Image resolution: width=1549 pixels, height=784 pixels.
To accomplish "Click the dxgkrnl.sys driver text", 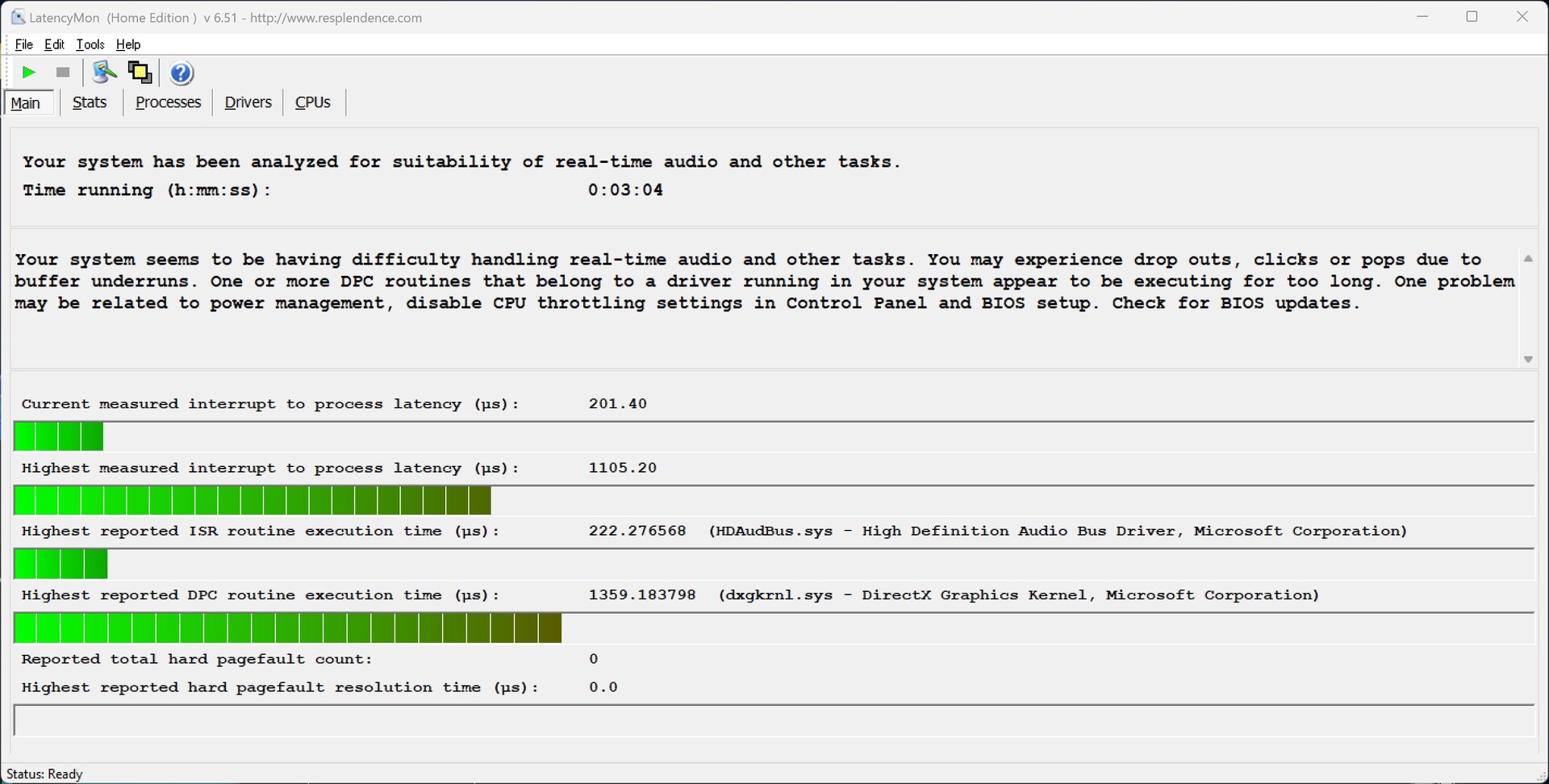I will (x=1019, y=595).
